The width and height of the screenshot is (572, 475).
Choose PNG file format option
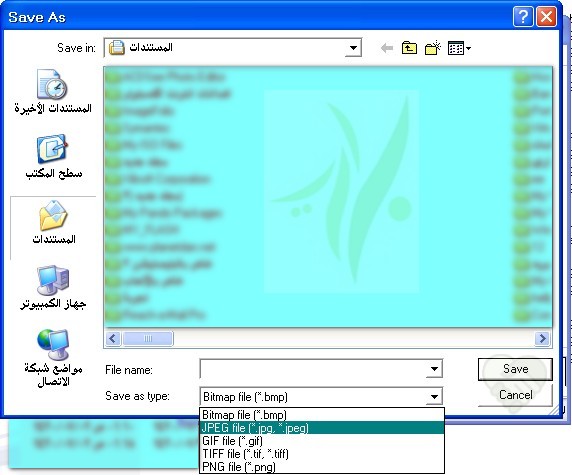pyautogui.click(x=322, y=467)
